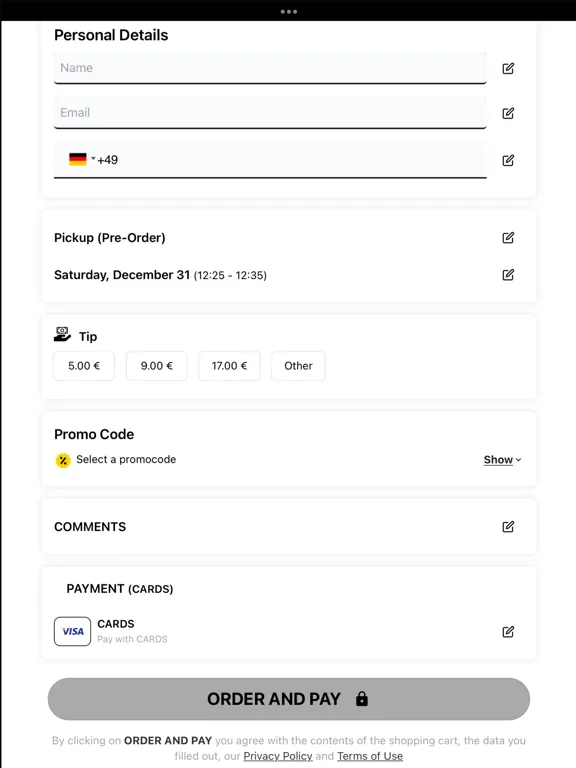Click the three-dot handle at top
The width and height of the screenshot is (576, 768).
tap(288, 11)
